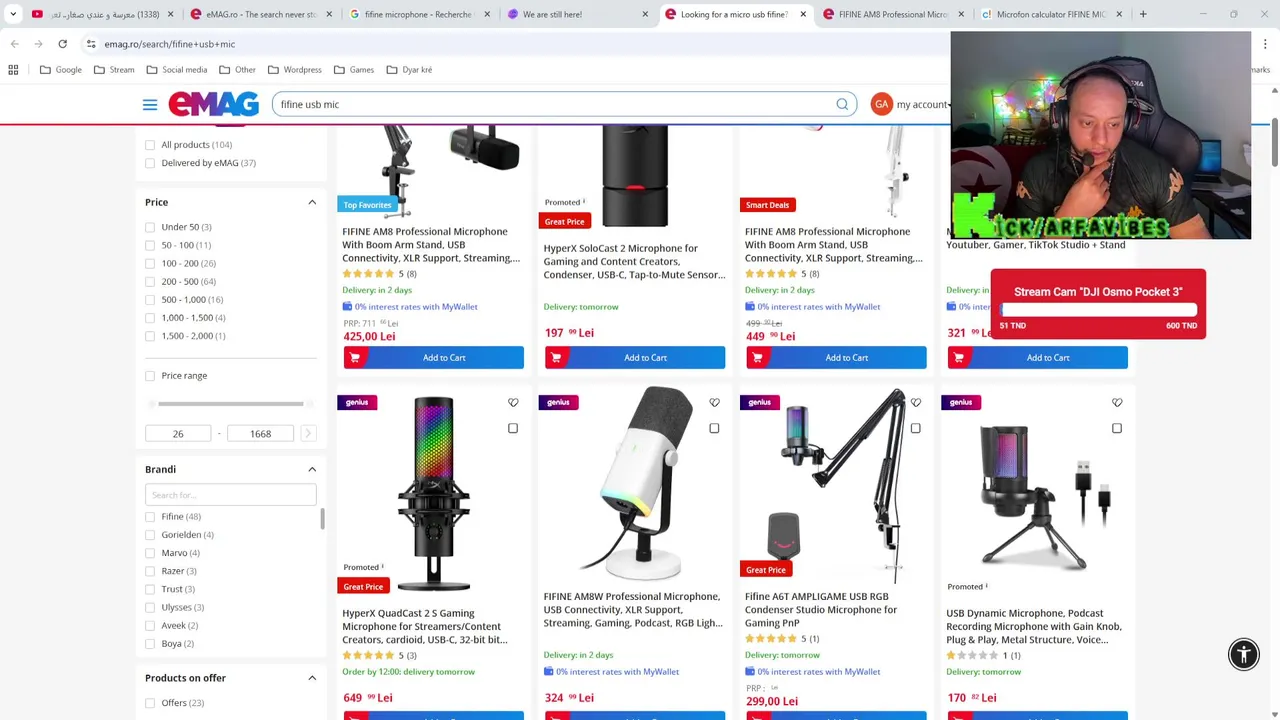Switch to Microfon calculator FIFINE tab
This screenshot has height=720, width=1280.
[x=1050, y=14]
